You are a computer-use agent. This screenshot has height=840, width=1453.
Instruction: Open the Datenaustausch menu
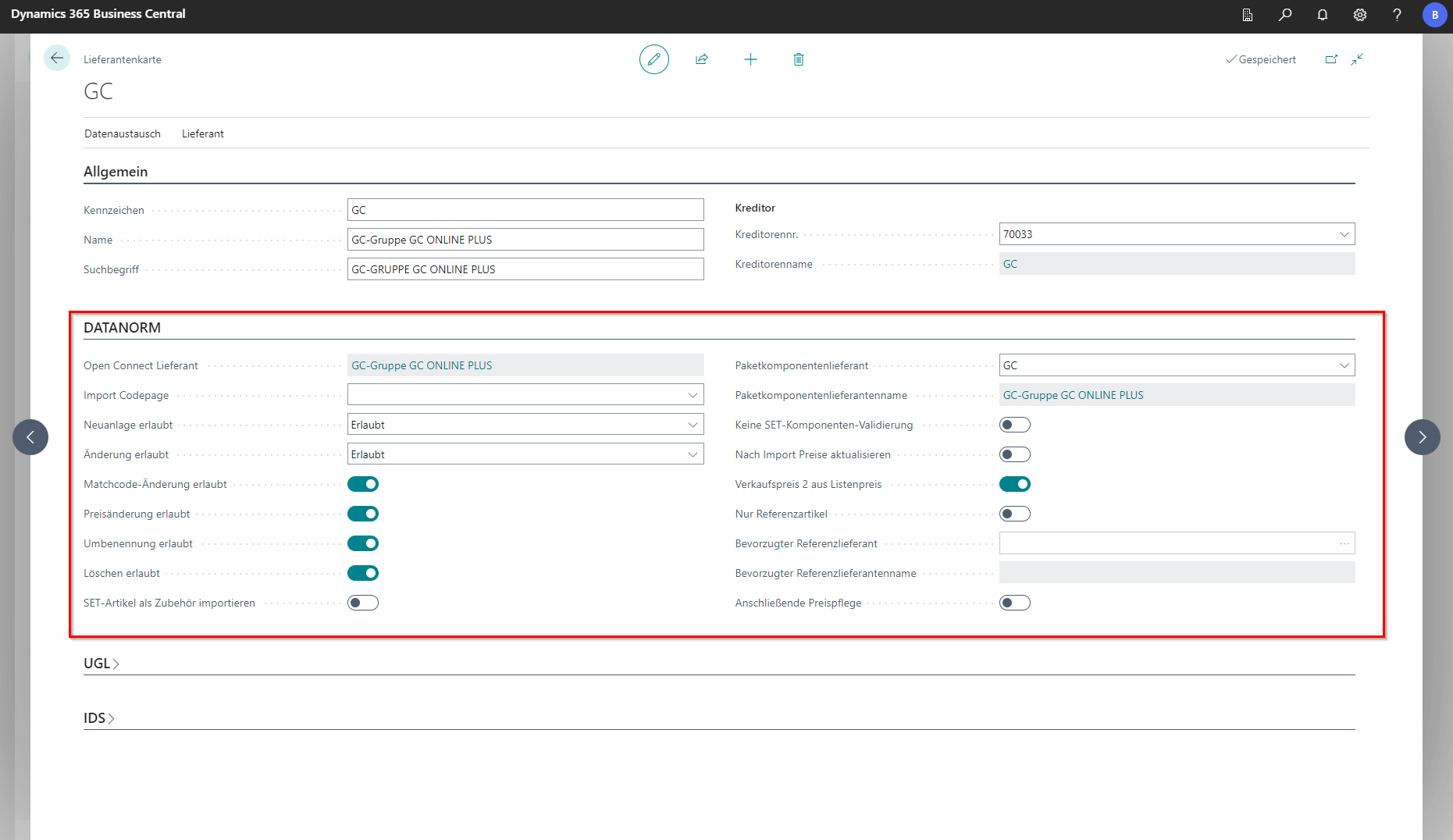tap(123, 133)
